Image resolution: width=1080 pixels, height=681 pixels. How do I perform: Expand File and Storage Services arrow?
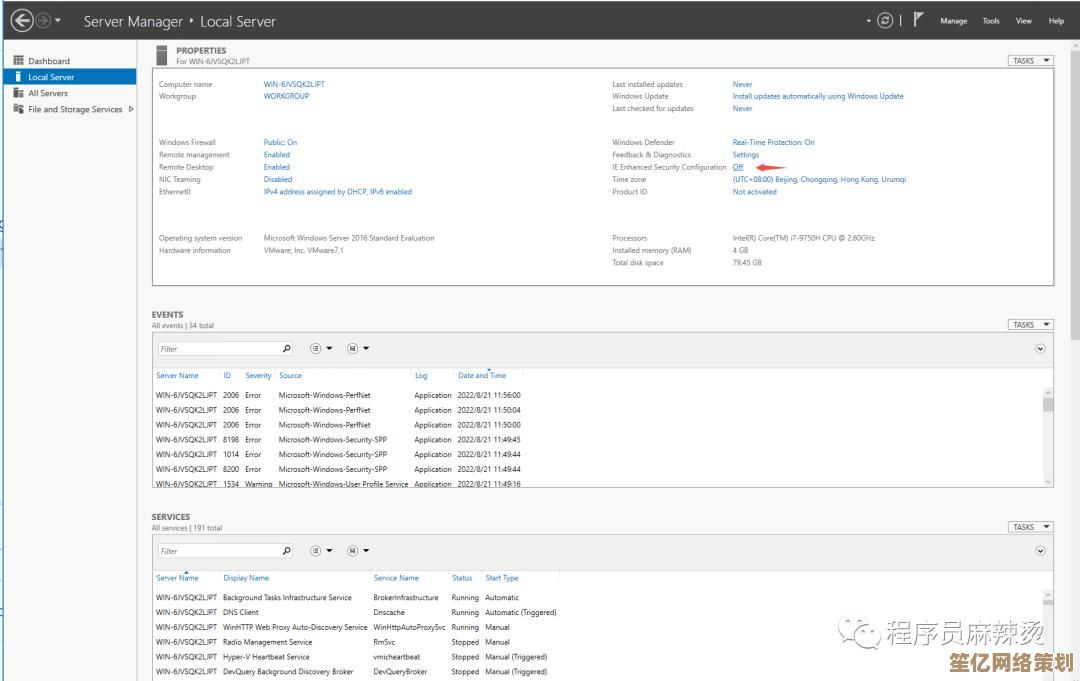[131, 109]
